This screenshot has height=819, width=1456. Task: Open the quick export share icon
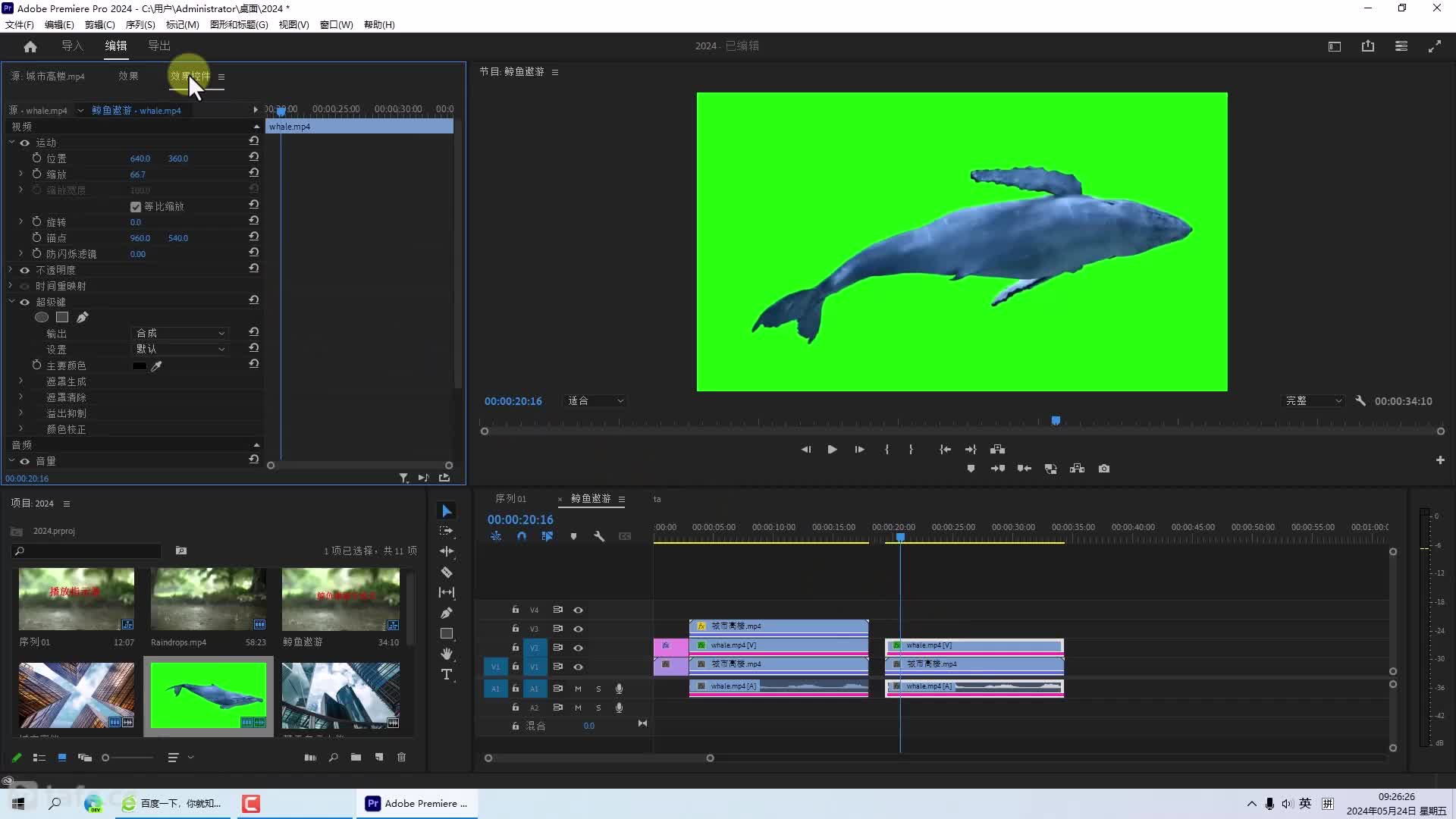tap(1368, 46)
